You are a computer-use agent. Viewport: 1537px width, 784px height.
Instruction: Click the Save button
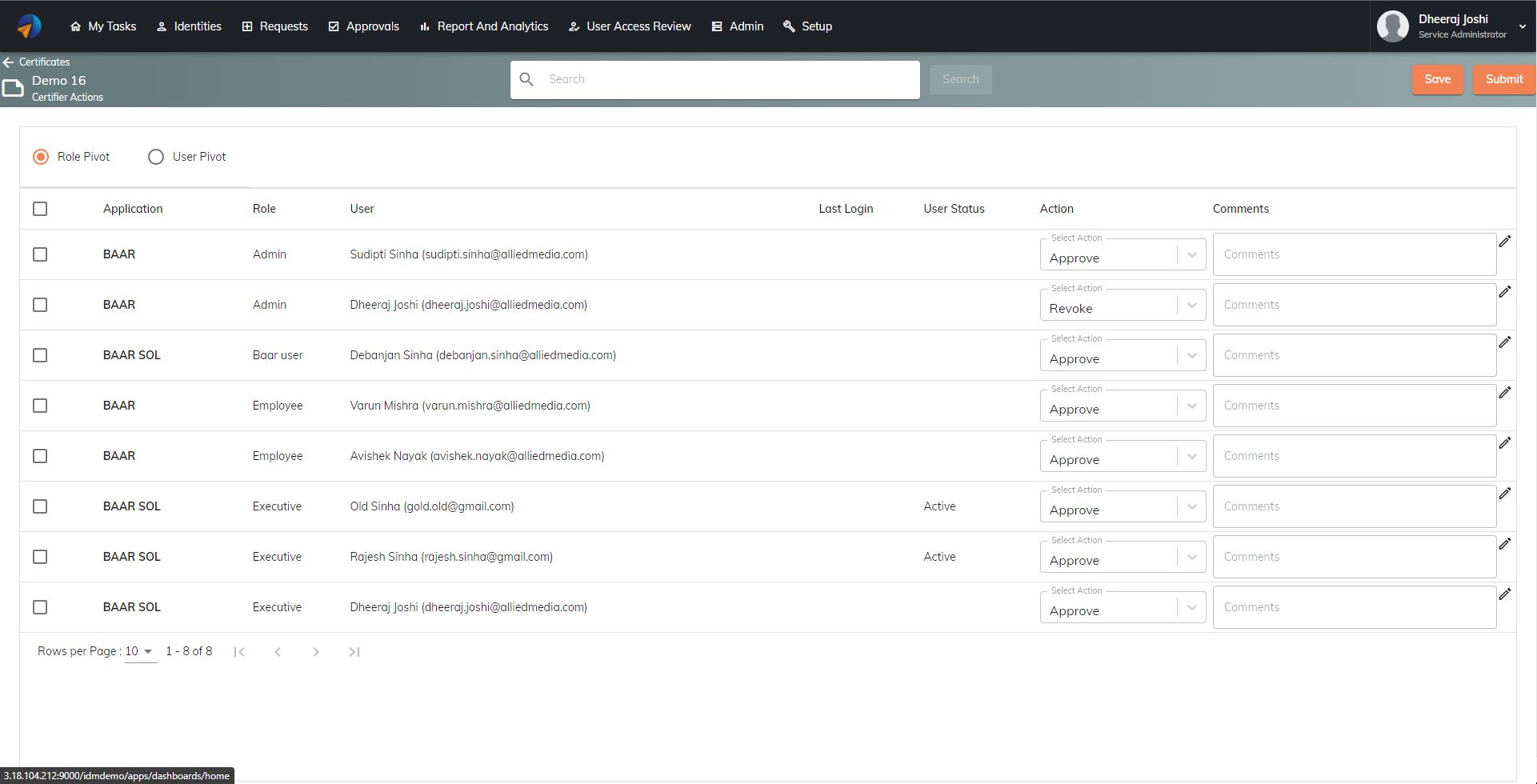point(1438,79)
